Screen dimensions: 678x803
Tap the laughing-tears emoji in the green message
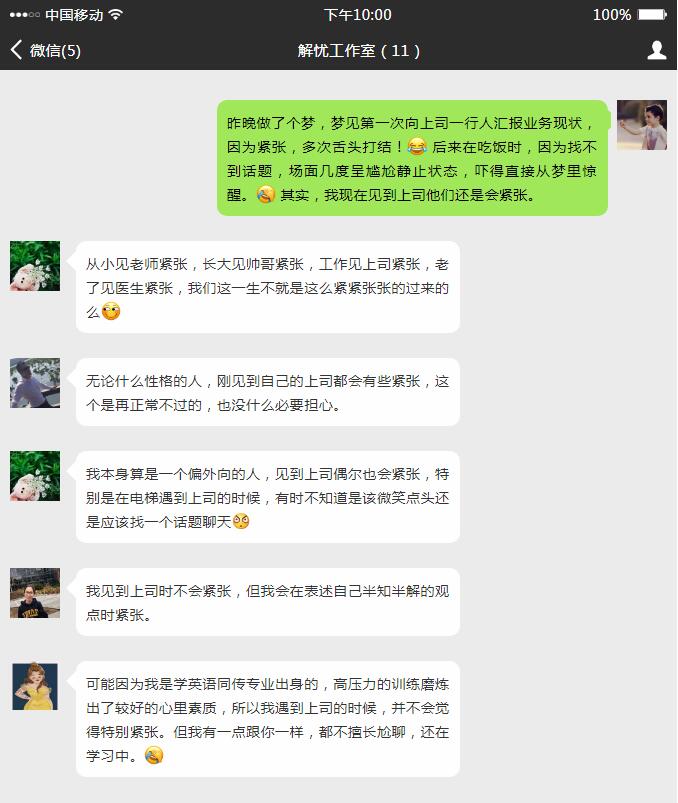tap(417, 147)
